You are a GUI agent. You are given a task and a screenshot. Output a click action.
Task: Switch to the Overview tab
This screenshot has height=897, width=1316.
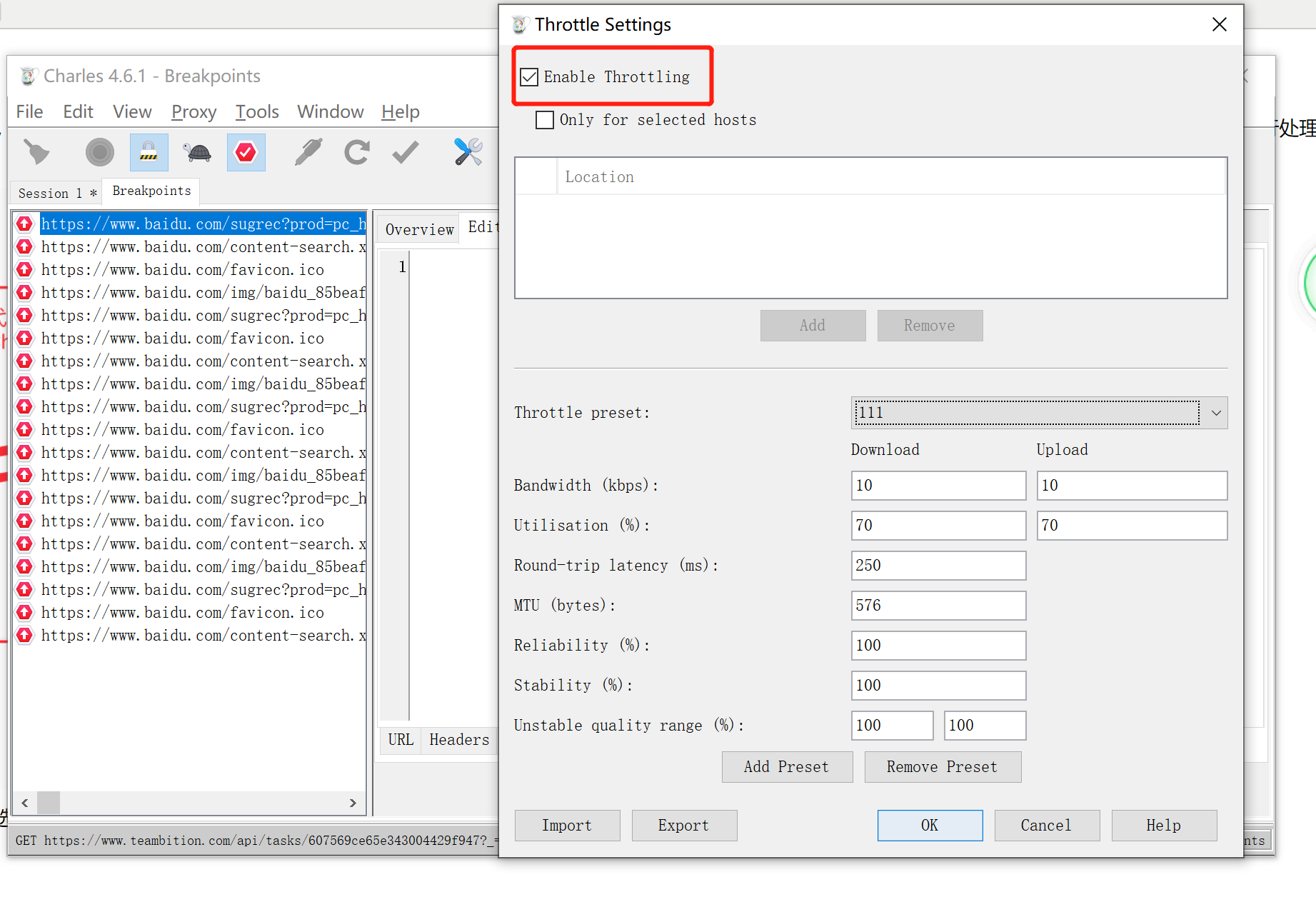pyautogui.click(x=419, y=229)
